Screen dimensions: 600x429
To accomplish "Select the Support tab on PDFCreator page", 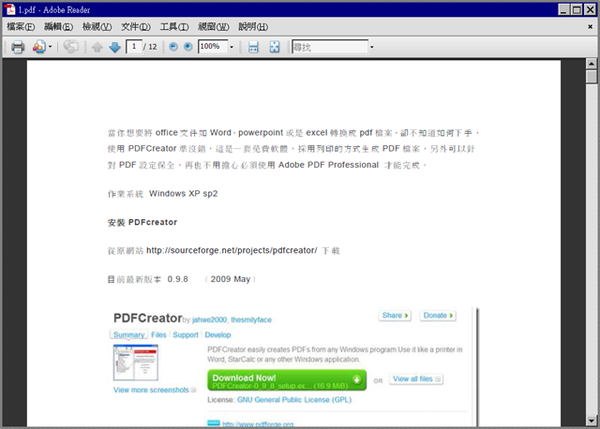I will [x=186, y=335].
